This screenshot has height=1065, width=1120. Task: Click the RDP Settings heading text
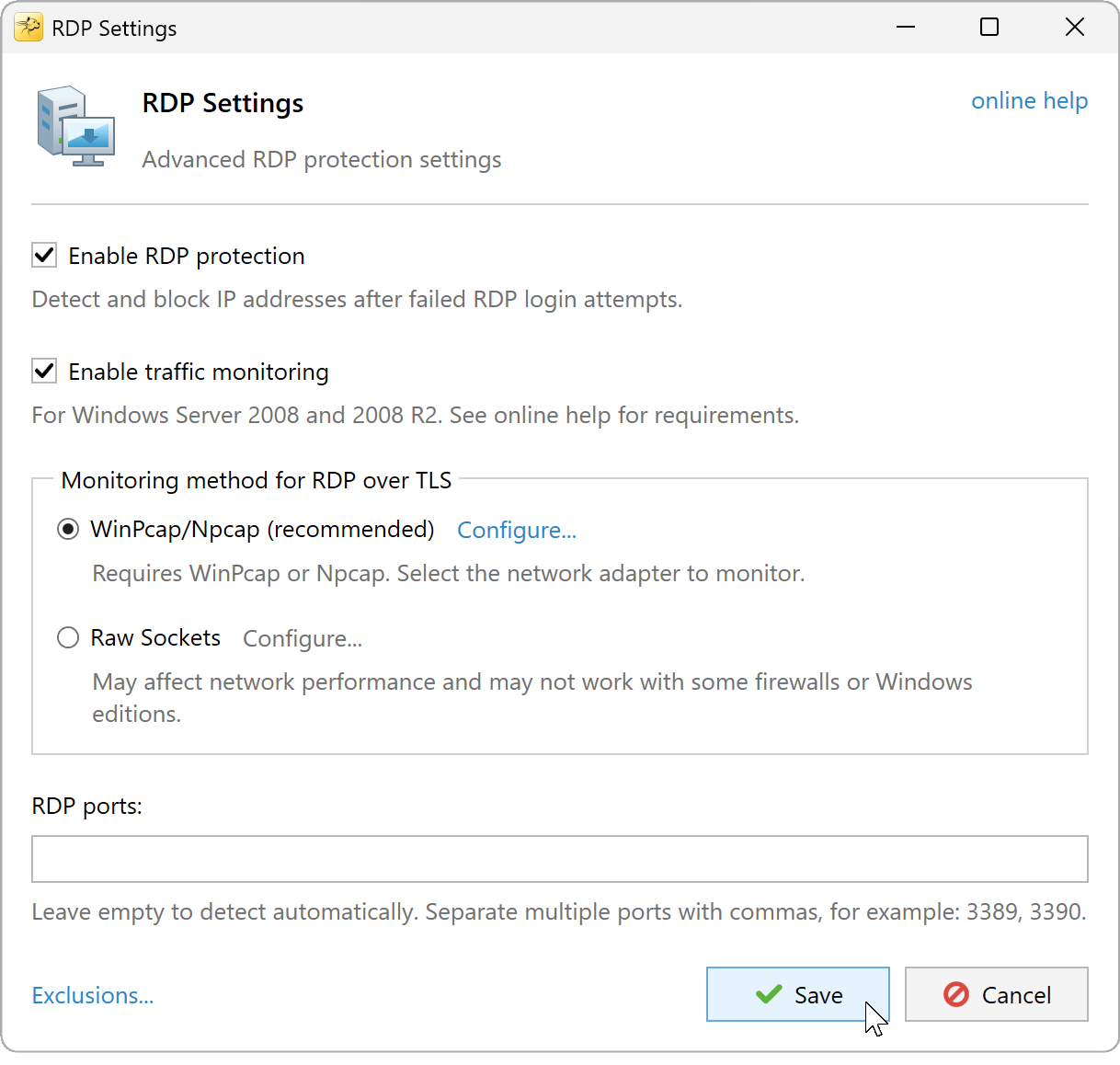223,104
